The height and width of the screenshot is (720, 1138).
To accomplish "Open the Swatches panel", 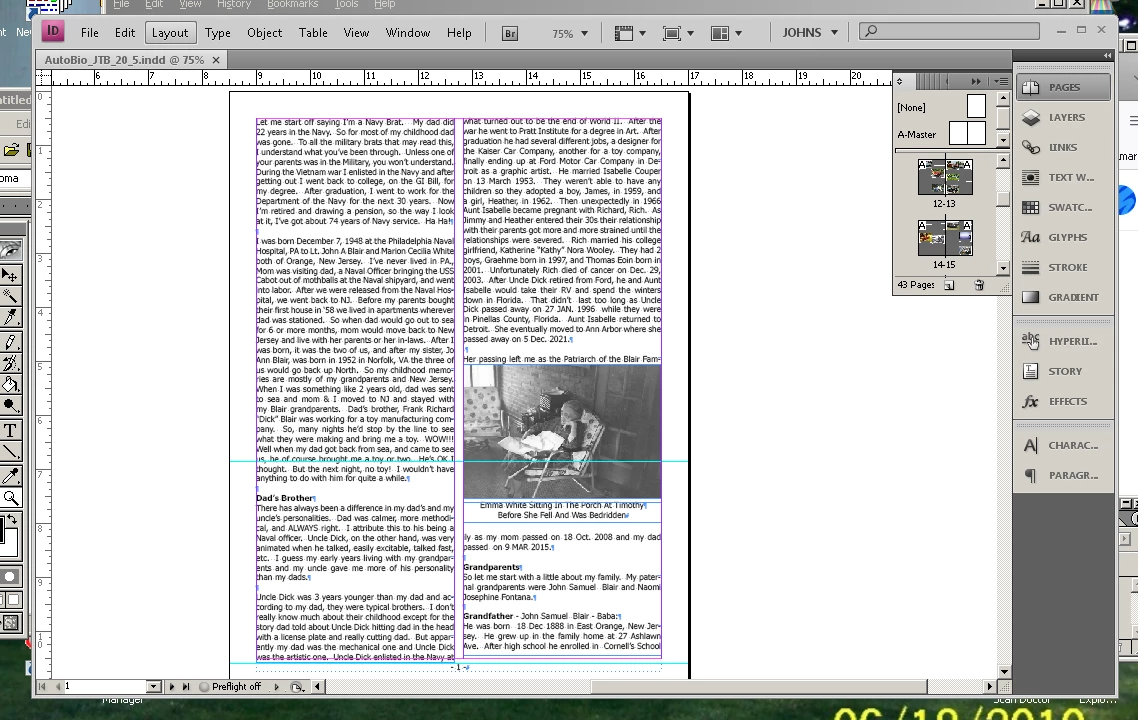I will tap(1063, 207).
